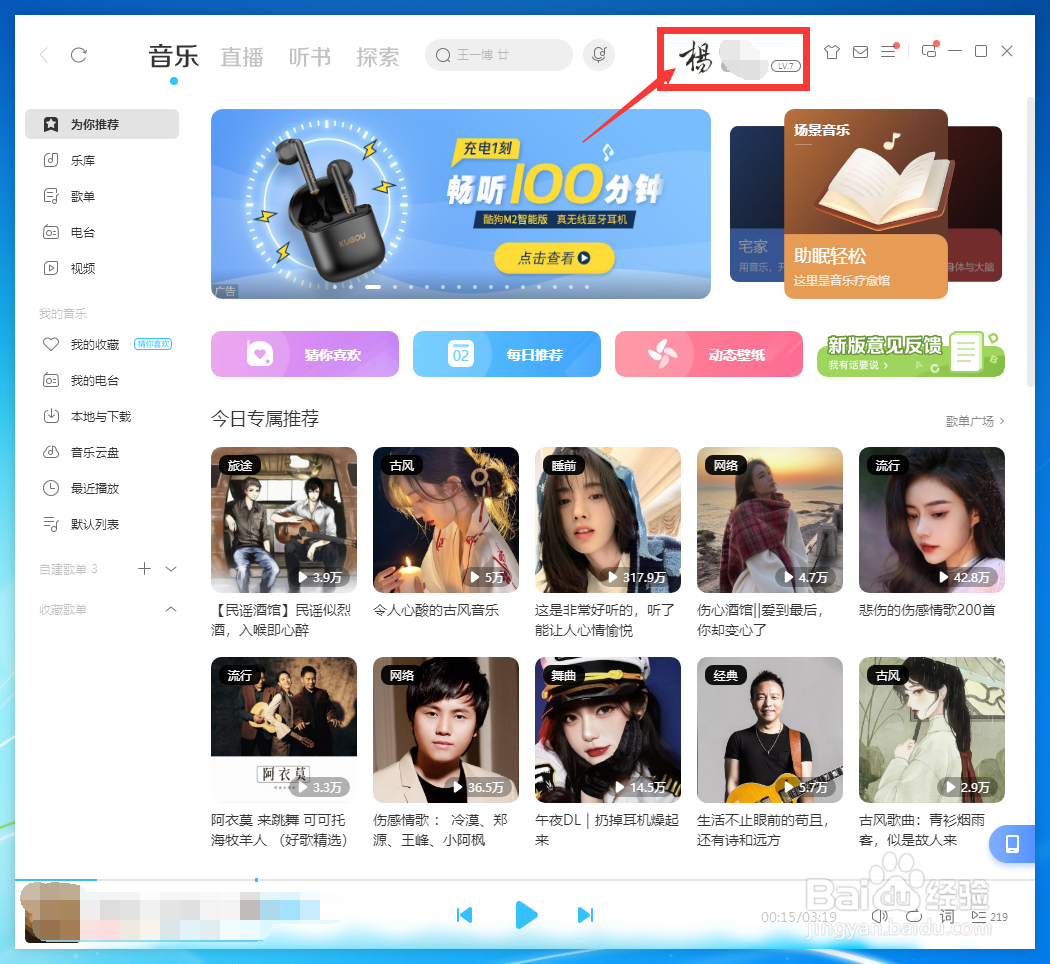The height and width of the screenshot is (964, 1050).
Task: Collapse the 收藏歌单 section chevron
Action: click(x=171, y=609)
